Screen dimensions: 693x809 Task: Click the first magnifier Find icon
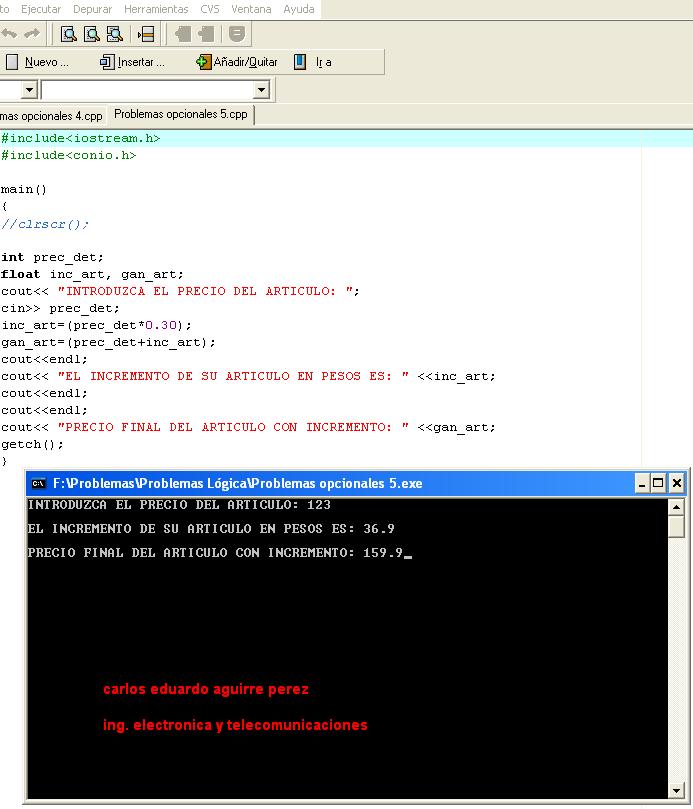pos(69,35)
